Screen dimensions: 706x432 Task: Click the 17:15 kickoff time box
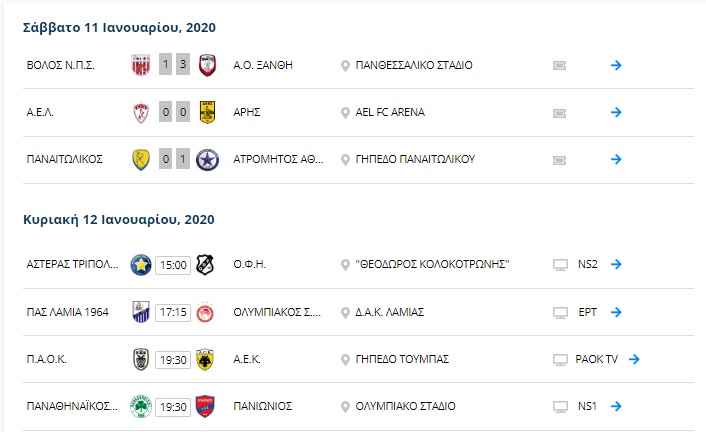(x=173, y=312)
